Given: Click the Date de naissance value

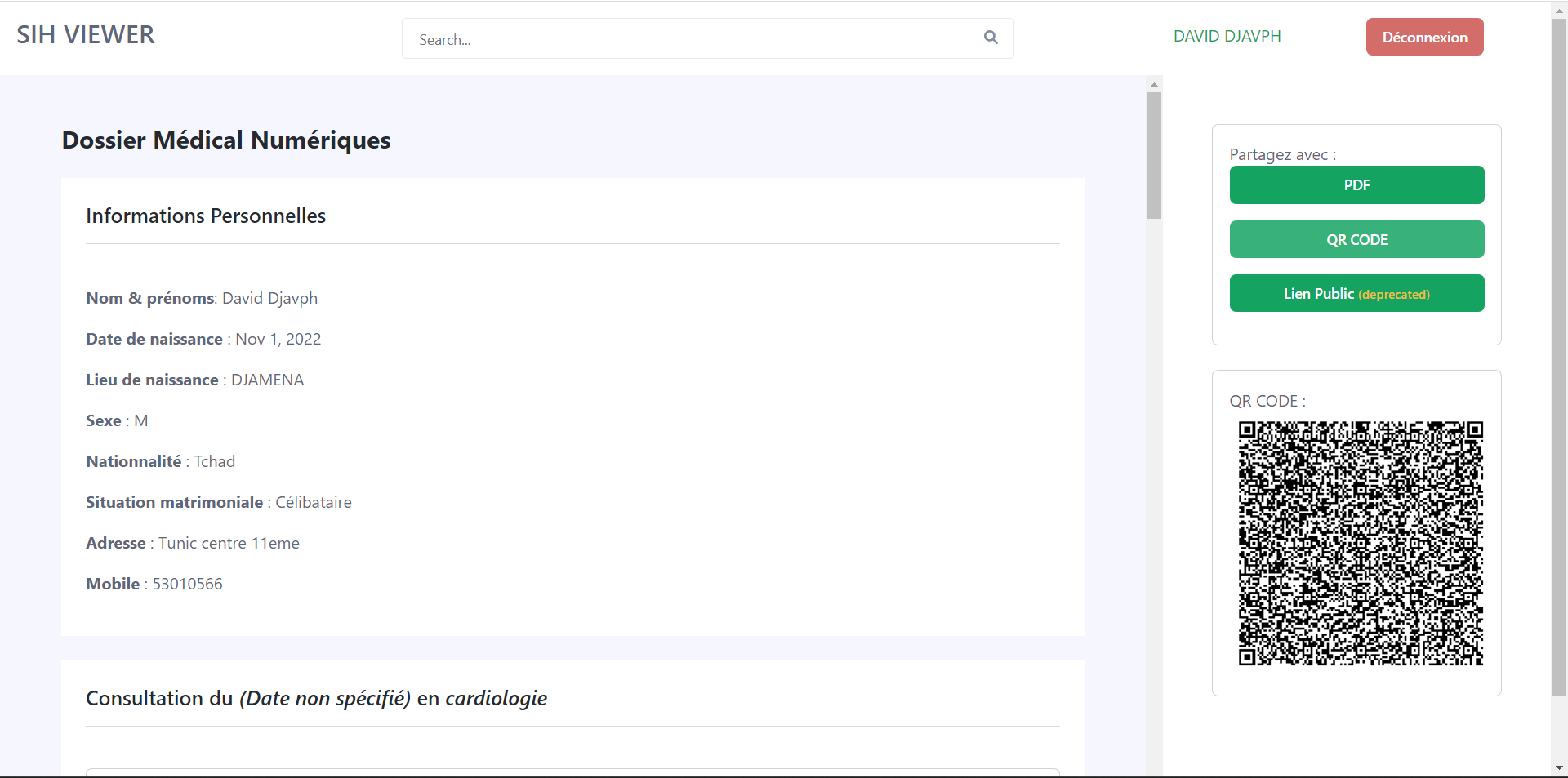Looking at the screenshot, I should click(x=278, y=340).
